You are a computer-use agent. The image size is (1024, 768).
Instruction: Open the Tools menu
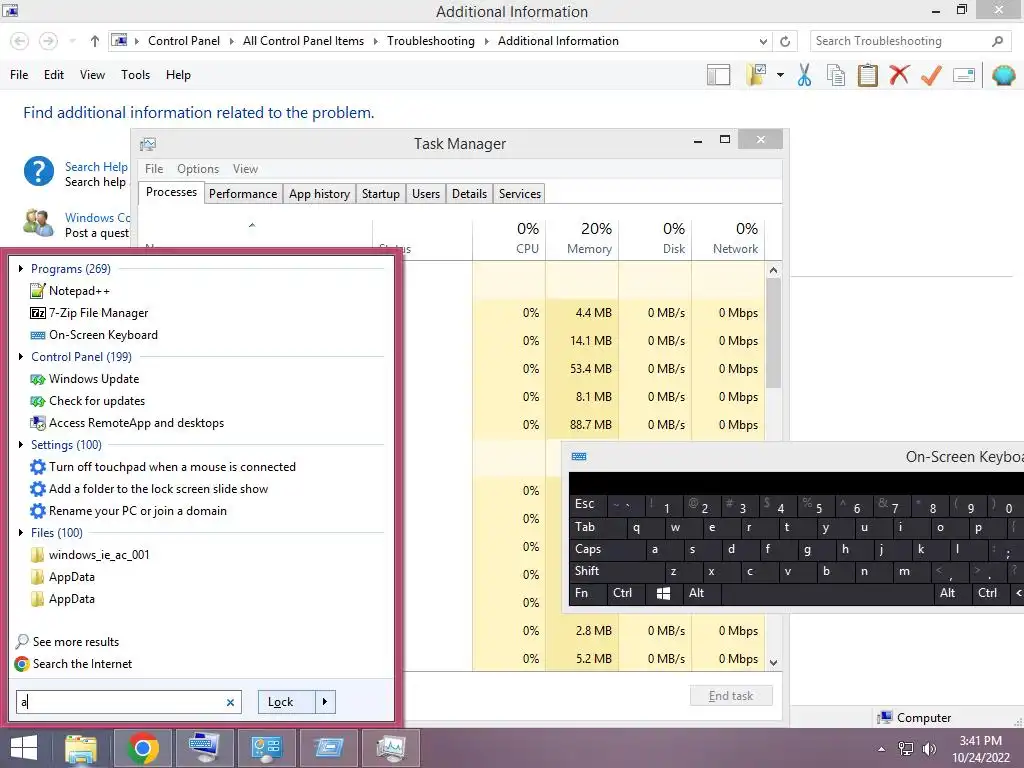135,75
